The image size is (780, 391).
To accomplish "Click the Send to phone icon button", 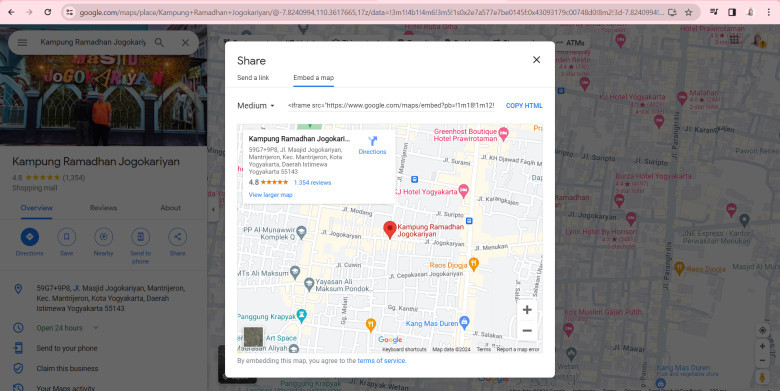I will (140, 237).
